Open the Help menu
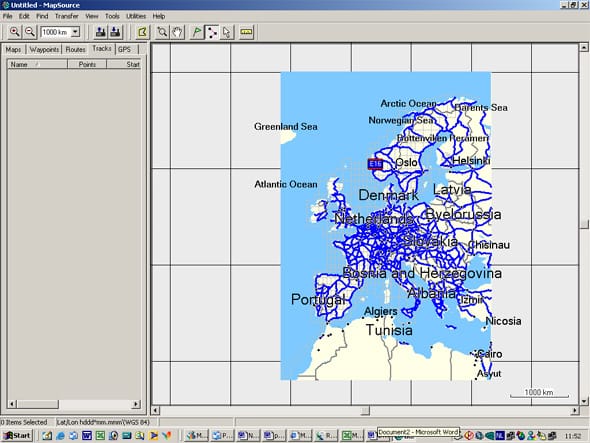The height and width of the screenshot is (443, 590). tap(159, 16)
